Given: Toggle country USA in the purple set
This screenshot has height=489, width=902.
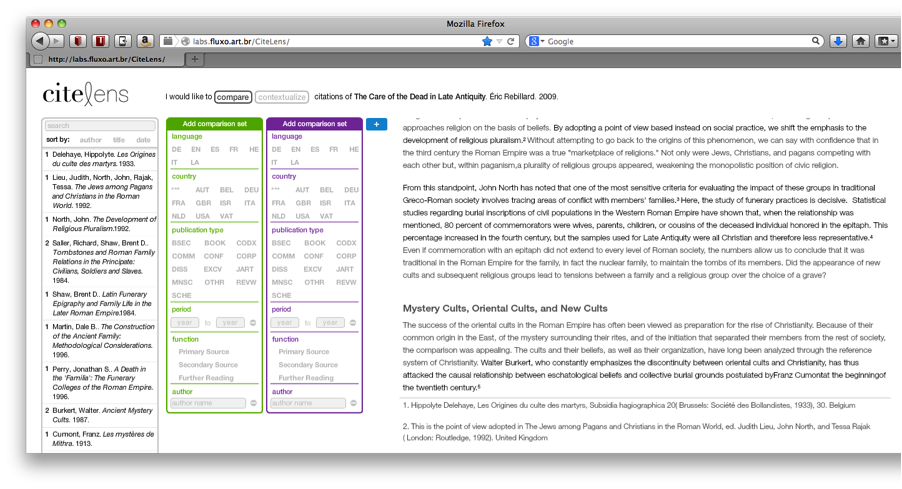Looking at the screenshot, I should click(303, 216).
